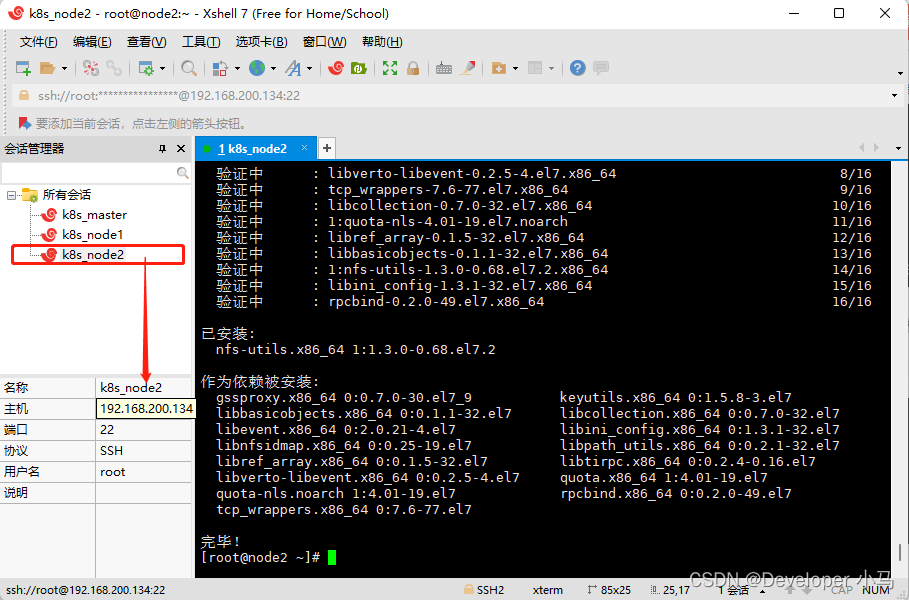Select the k8s_node1 session

point(93,235)
